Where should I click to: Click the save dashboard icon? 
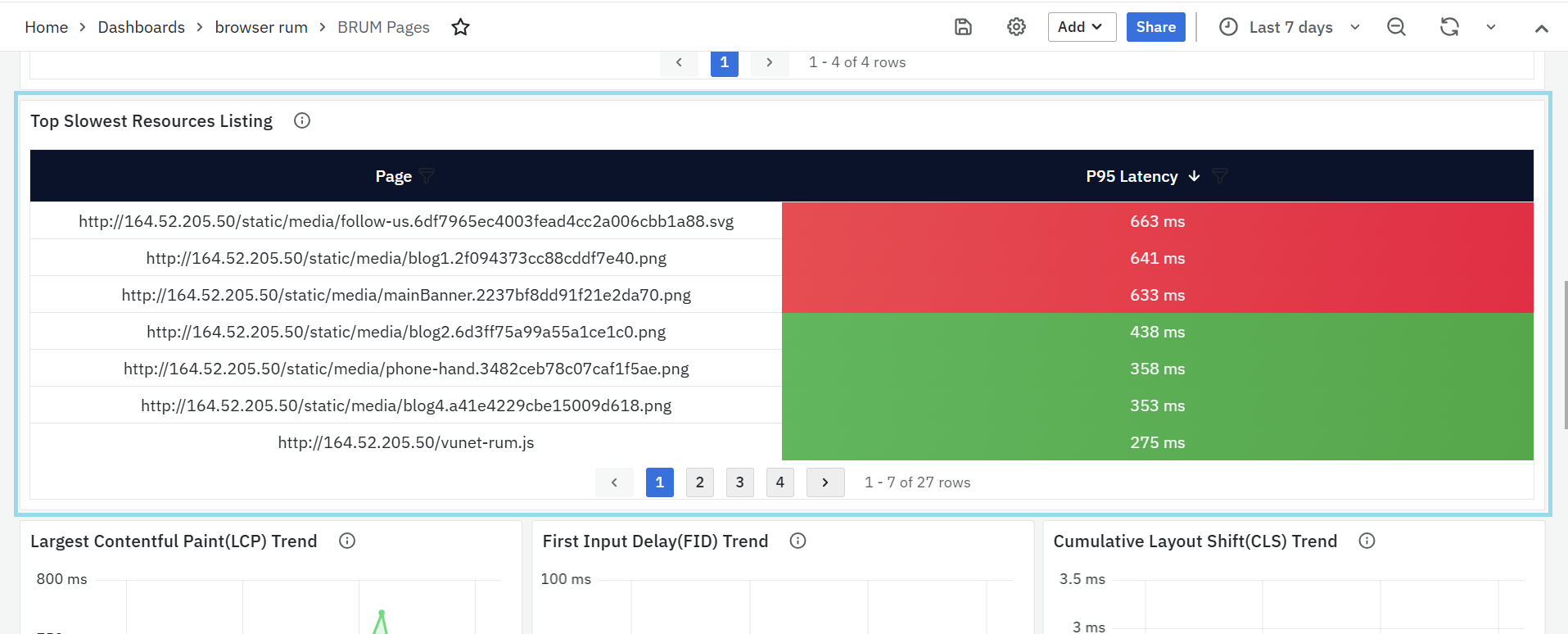click(x=963, y=27)
